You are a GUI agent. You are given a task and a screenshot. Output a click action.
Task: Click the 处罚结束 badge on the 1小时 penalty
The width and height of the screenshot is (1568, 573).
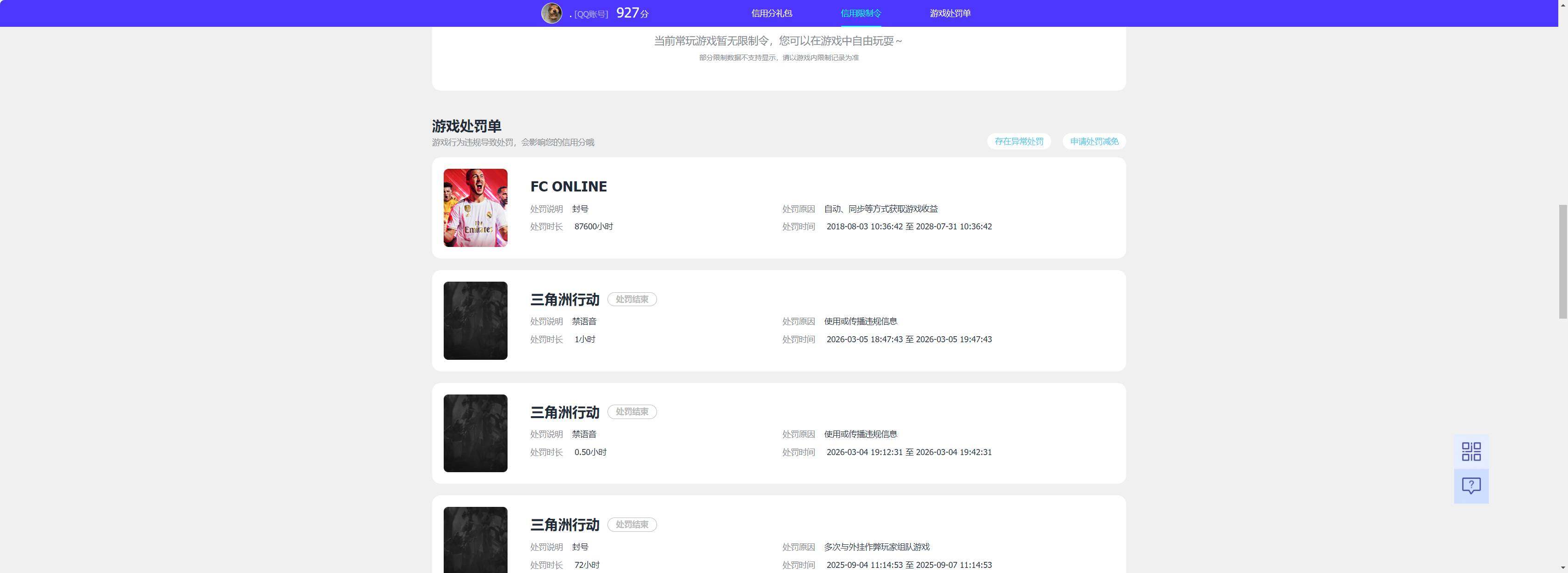(x=632, y=299)
